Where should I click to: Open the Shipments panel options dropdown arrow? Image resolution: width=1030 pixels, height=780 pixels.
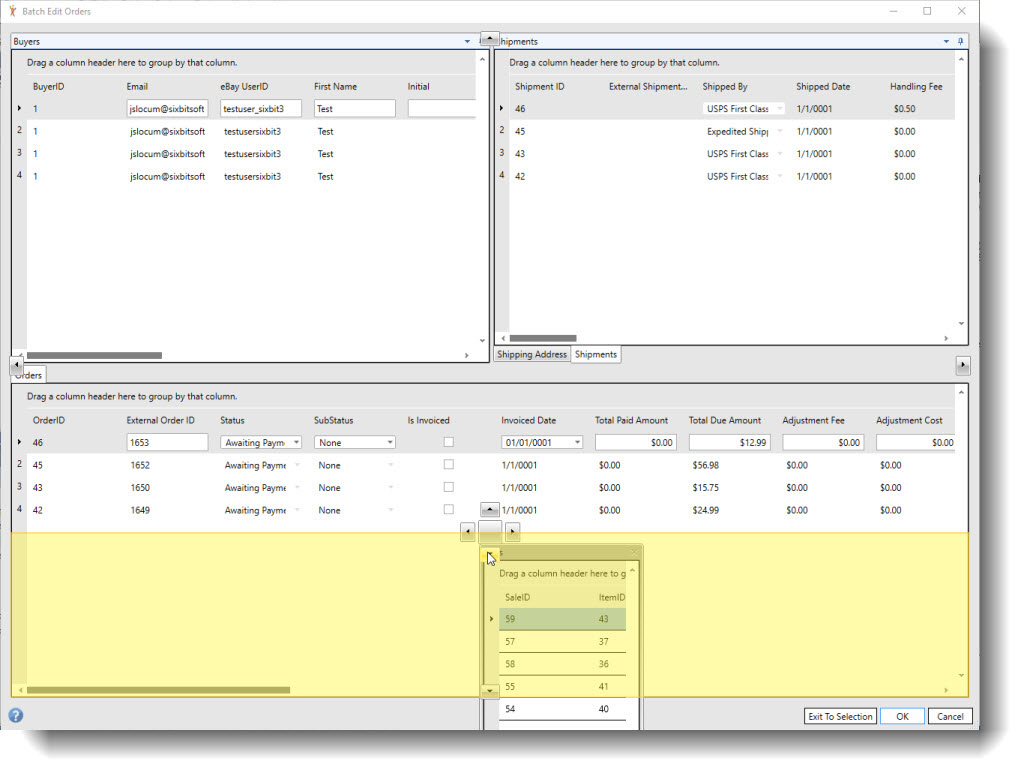(946, 41)
